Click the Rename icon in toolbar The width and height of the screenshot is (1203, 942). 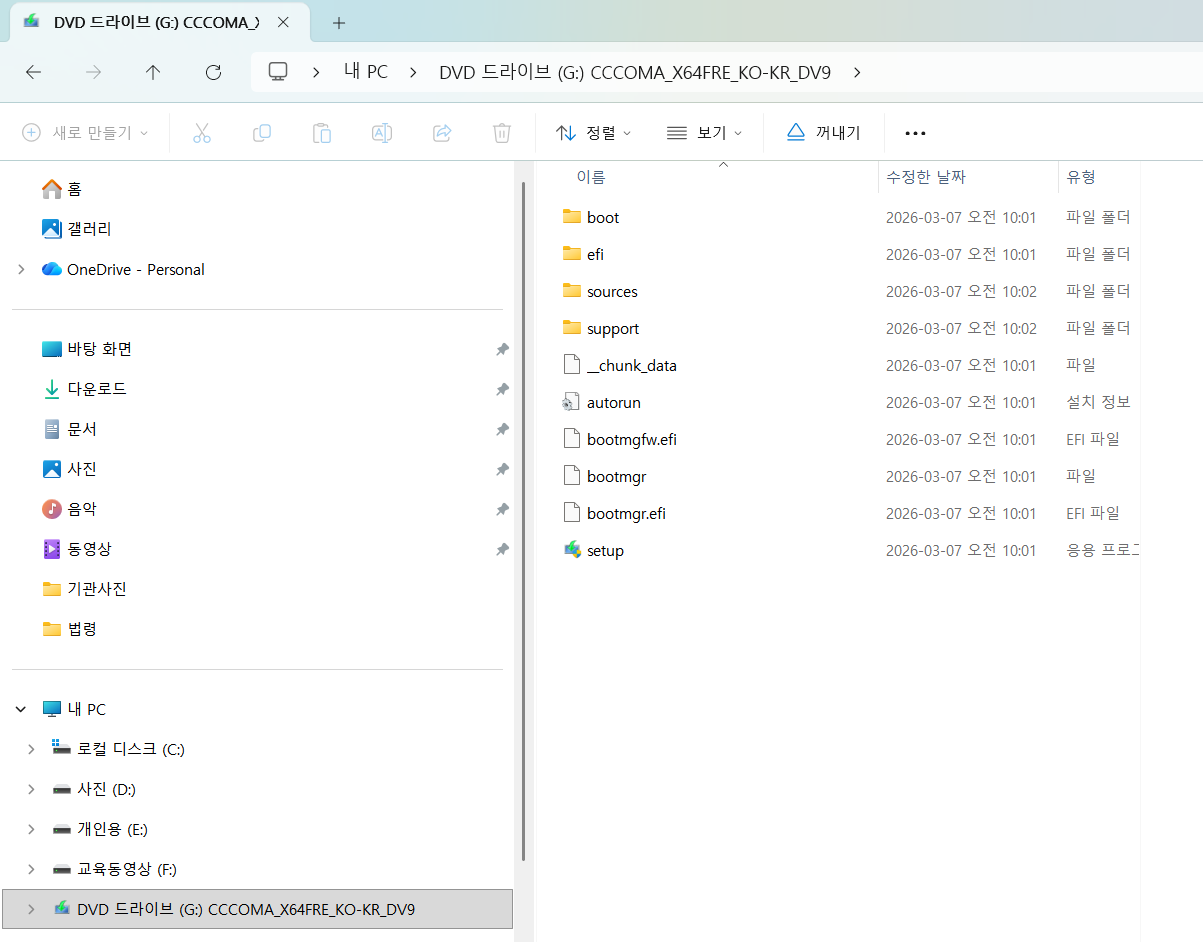[x=382, y=133]
